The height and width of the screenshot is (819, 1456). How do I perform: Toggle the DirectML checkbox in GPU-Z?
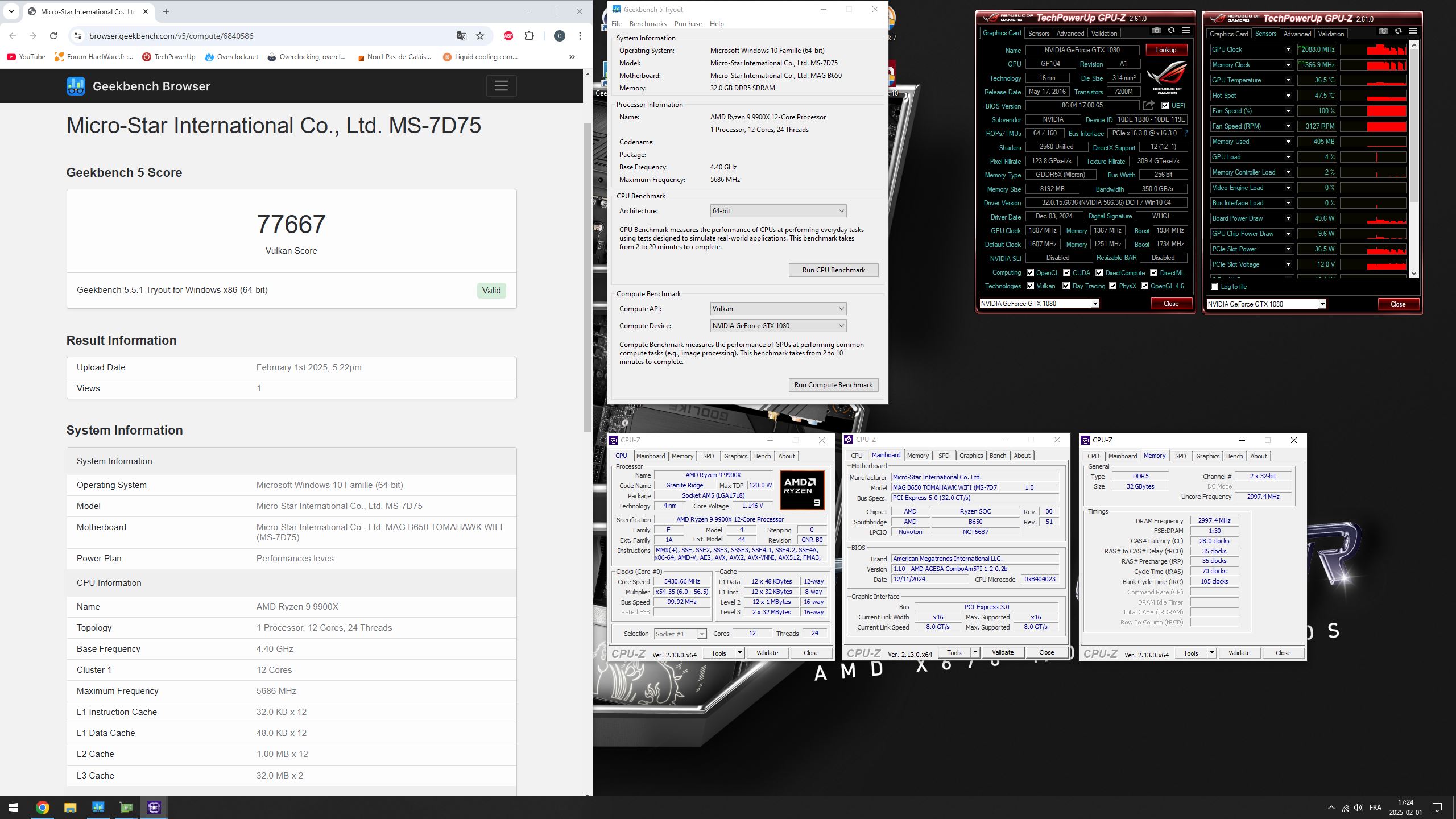tap(1154, 273)
